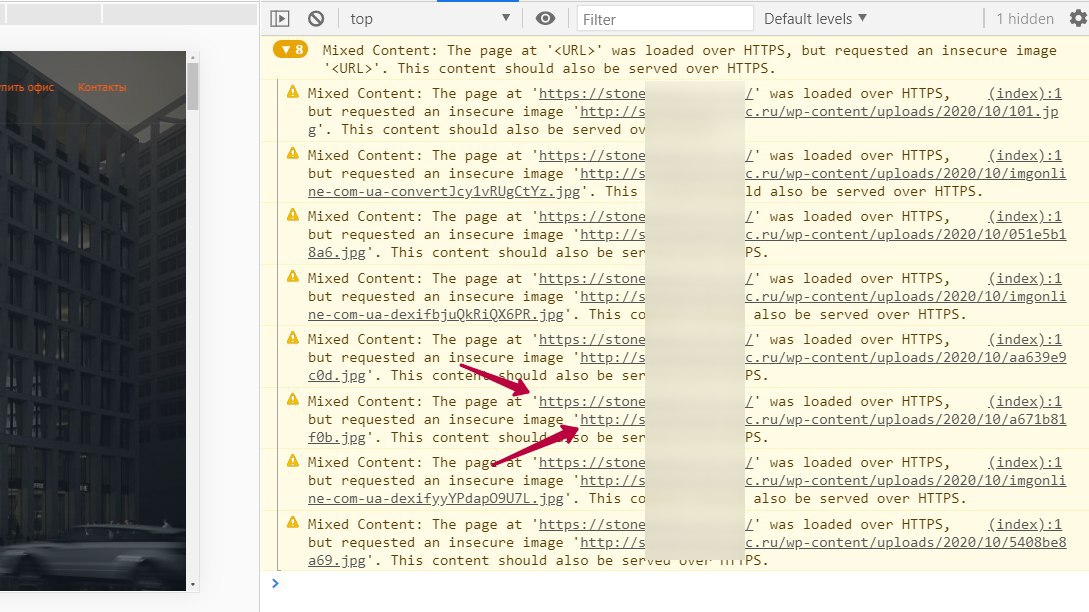Open the https://stone page link in 101.jpg warning

coord(592,93)
